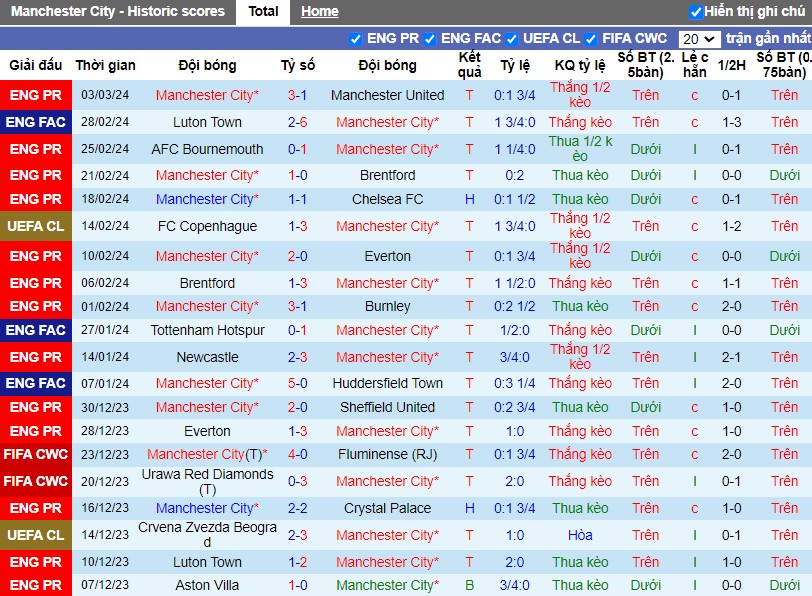Click the 2-3 score for Newcastle match
812x596 pixels.
click(298, 357)
